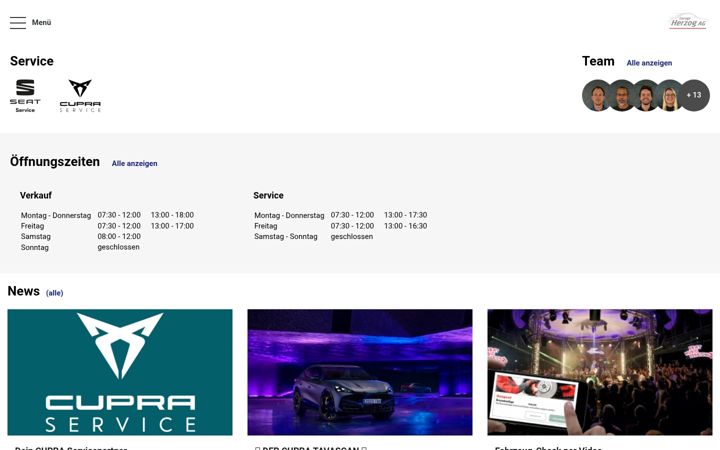Open the Fahrzeug-Check per Video news image
This screenshot has width=720, height=450.
[600, 372]
